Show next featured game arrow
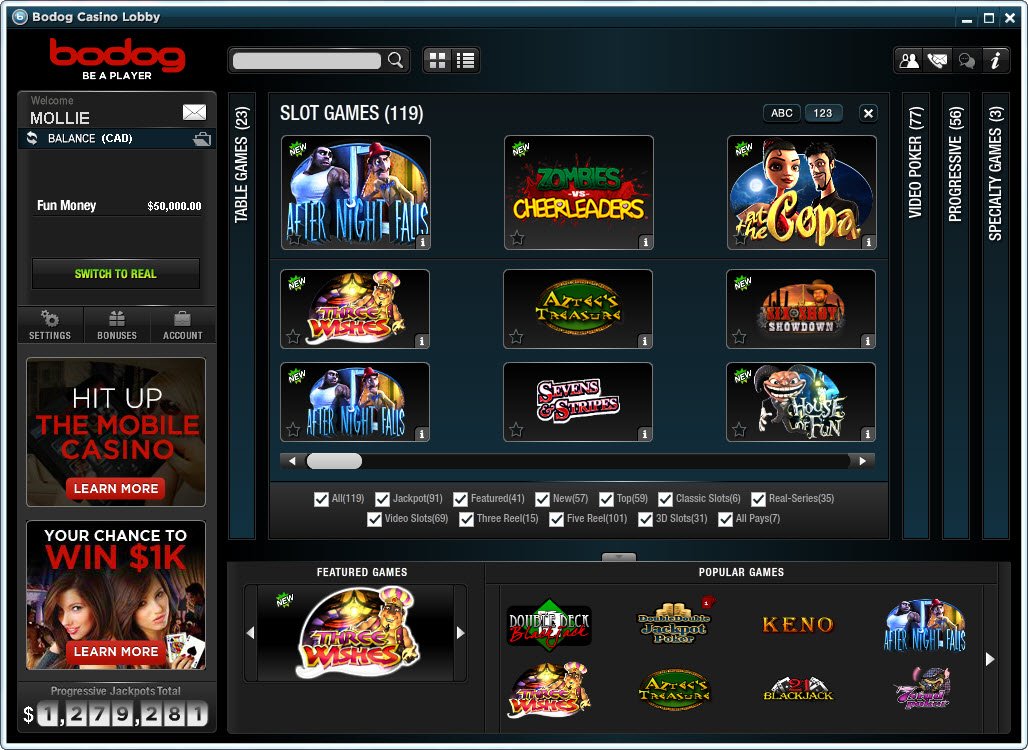Image resolution: width=1028 pixels, height=750 pixels. 460,633
